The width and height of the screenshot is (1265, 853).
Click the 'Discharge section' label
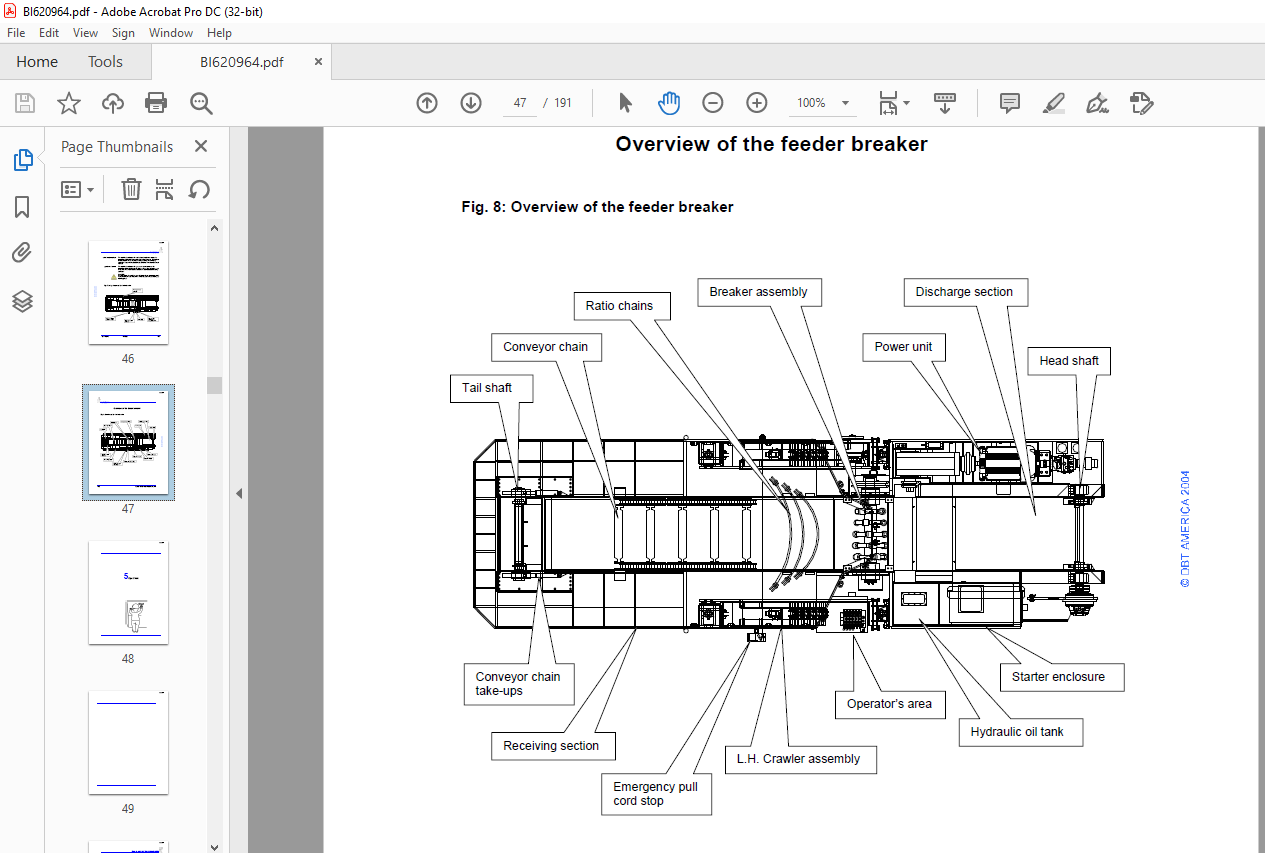965,292
